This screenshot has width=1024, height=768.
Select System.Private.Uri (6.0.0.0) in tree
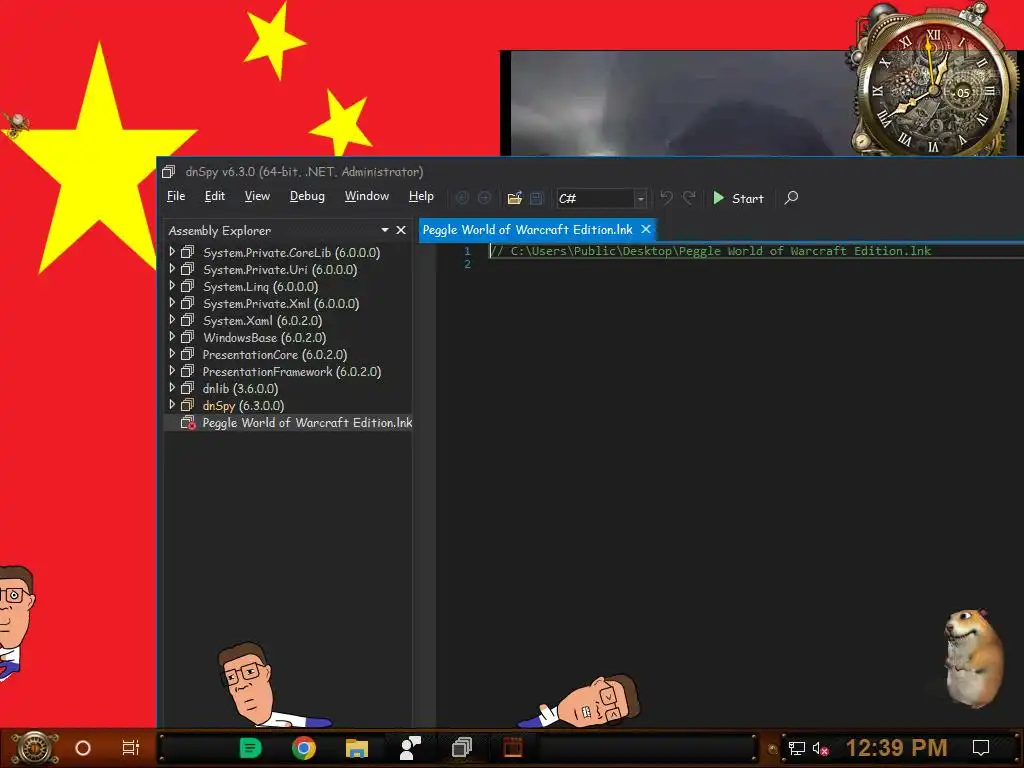point(280,270)
